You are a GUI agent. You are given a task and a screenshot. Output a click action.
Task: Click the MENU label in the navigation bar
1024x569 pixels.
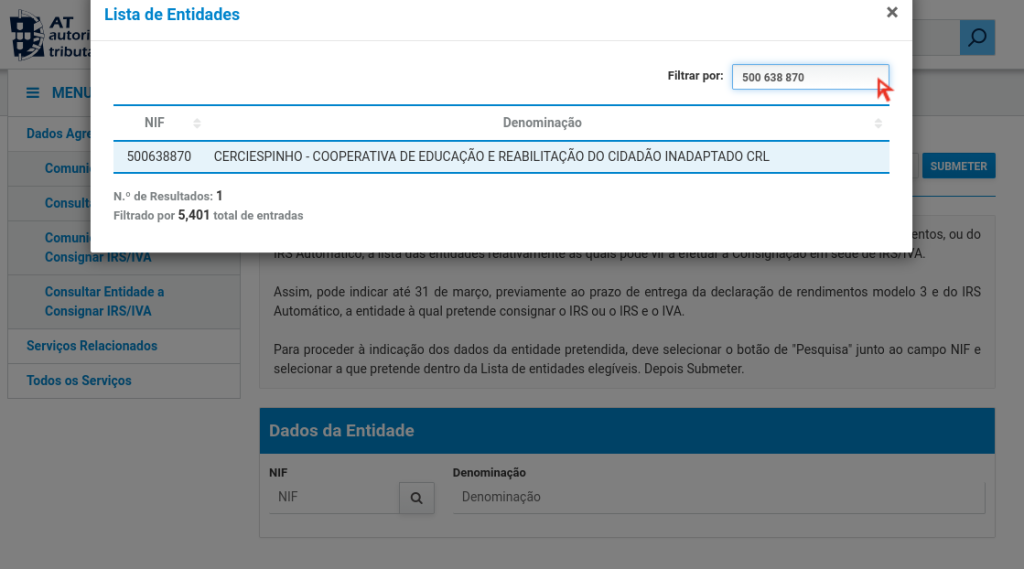click(71, 93)
